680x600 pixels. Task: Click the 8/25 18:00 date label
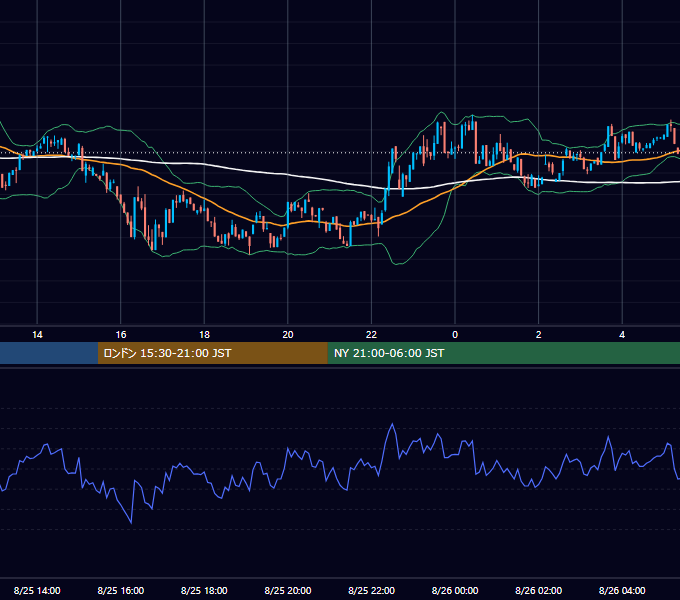204,590
